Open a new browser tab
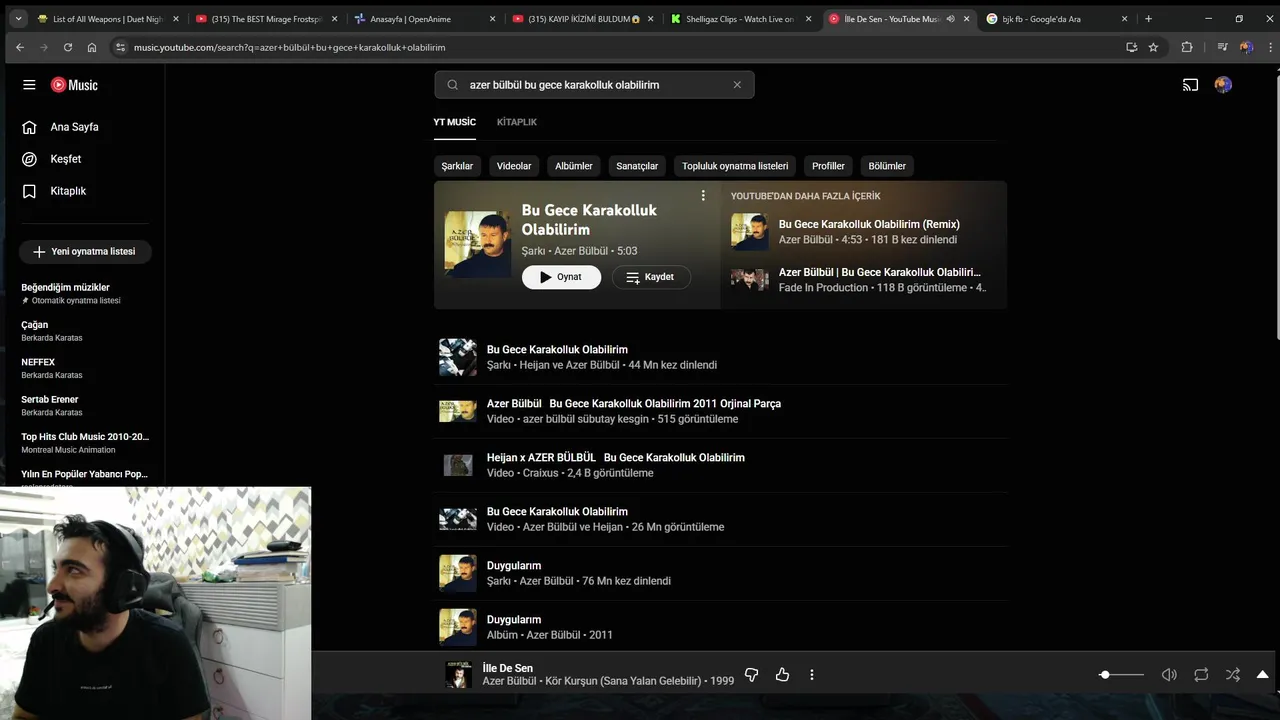 (1148, 19)
